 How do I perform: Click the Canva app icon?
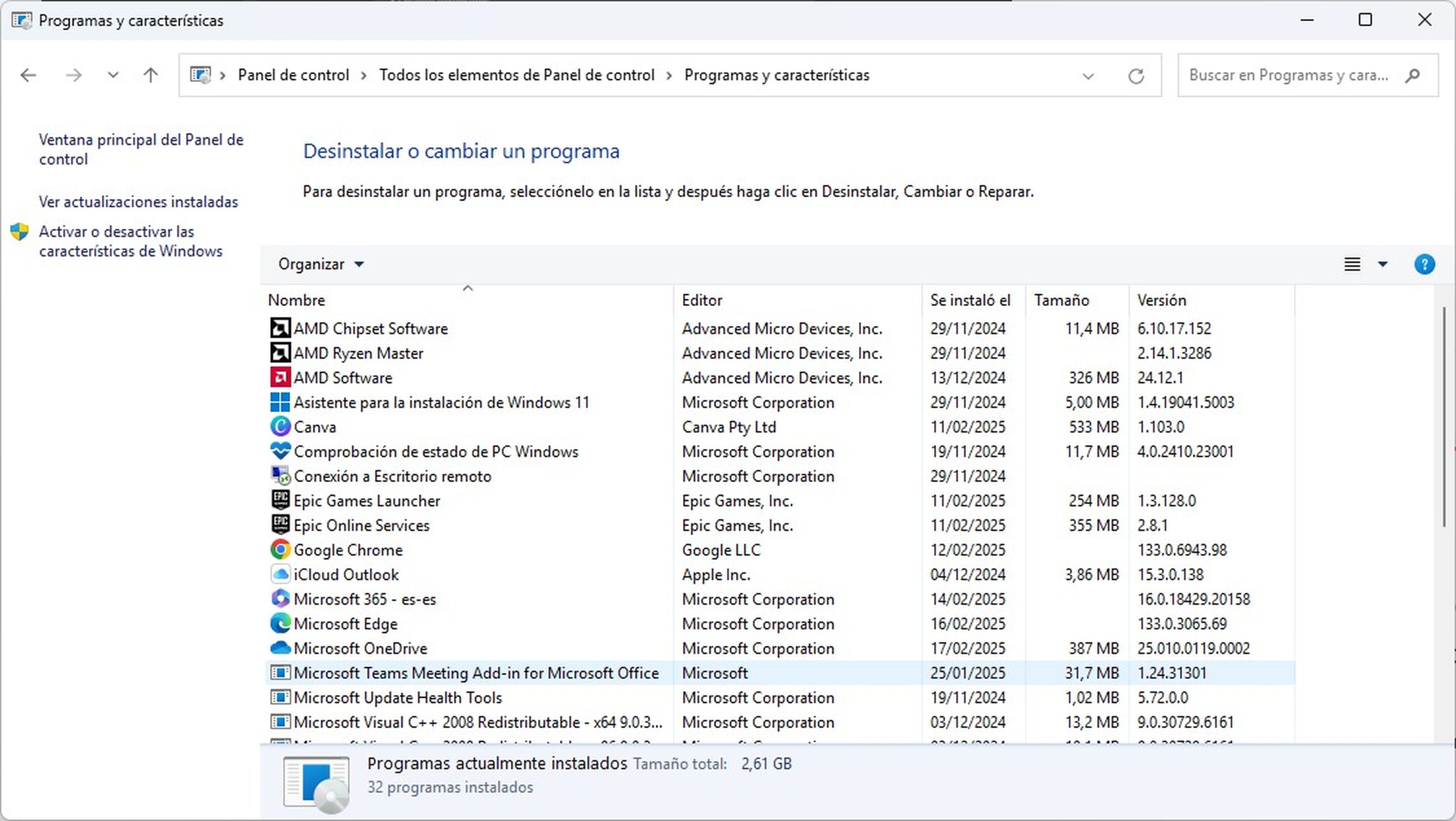[x=280, y=427]
